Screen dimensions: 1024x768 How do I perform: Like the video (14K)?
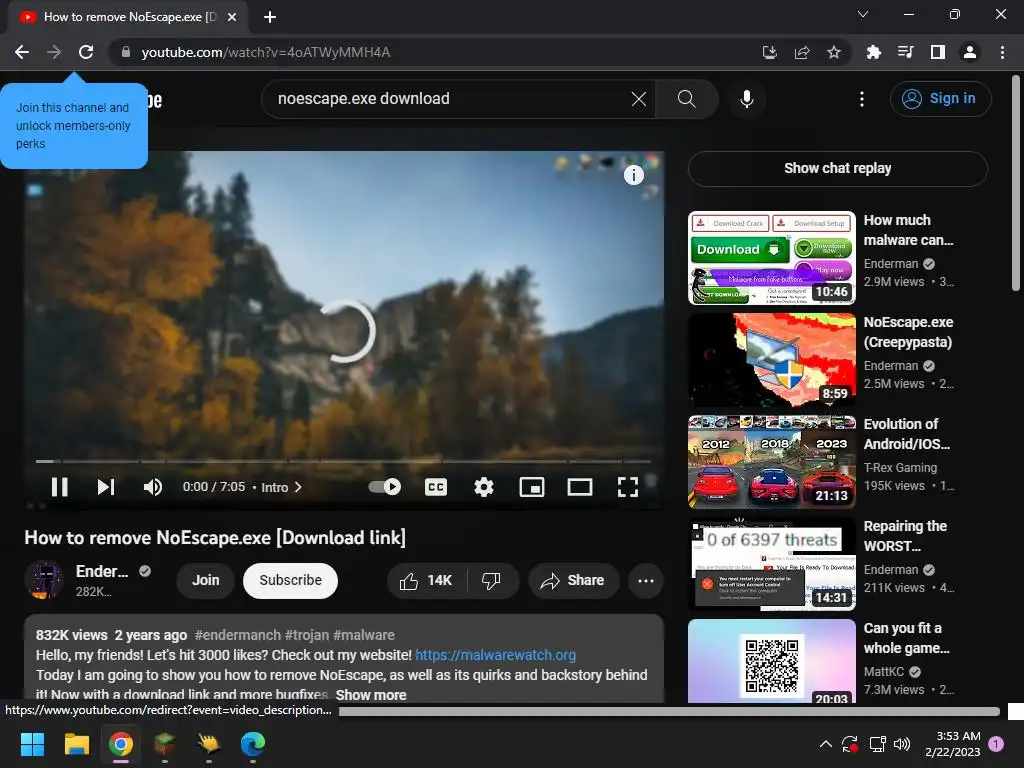(x=427, y=581)
